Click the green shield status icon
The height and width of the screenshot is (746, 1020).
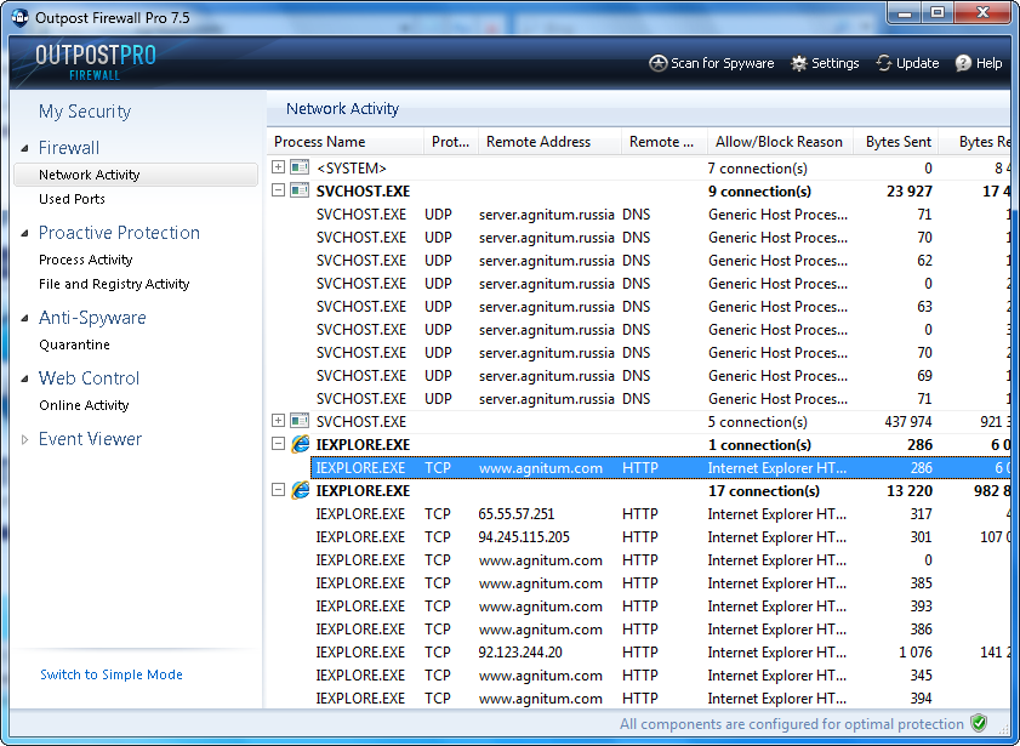point(978,723)
